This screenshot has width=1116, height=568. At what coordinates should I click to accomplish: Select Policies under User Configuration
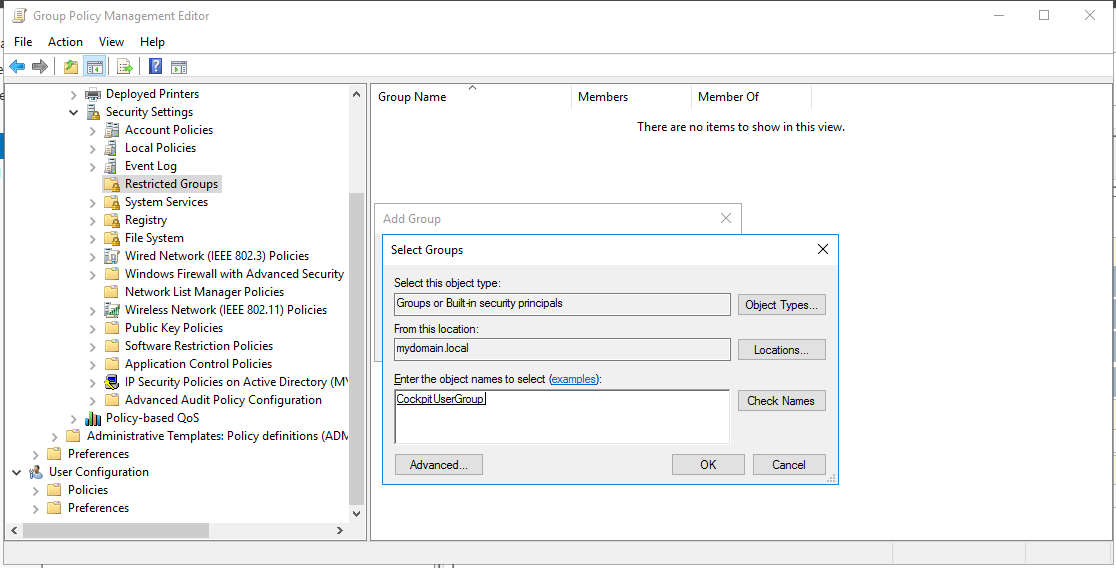point(88,490)
